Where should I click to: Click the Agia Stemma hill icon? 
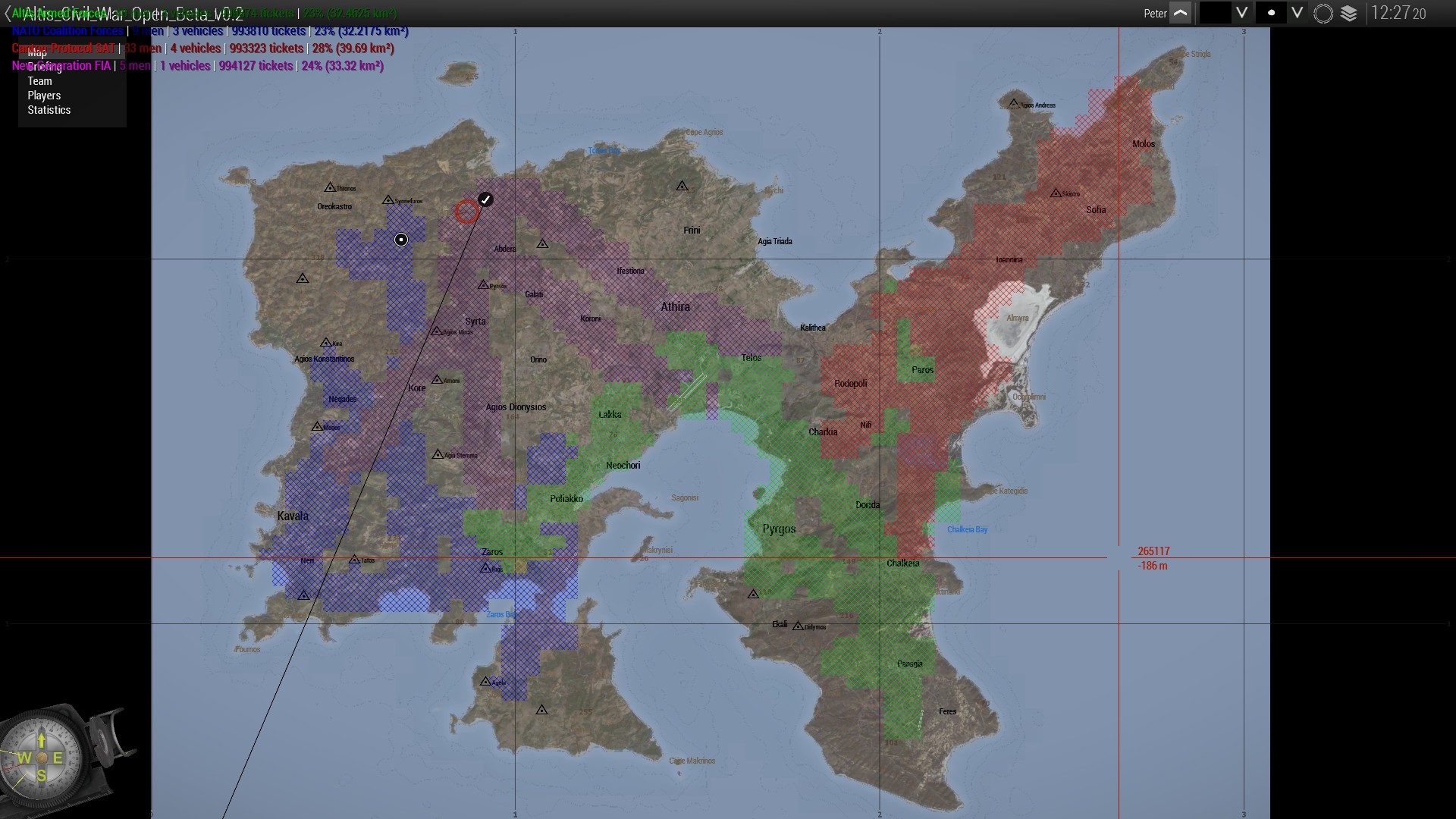[x=438, y=455]
